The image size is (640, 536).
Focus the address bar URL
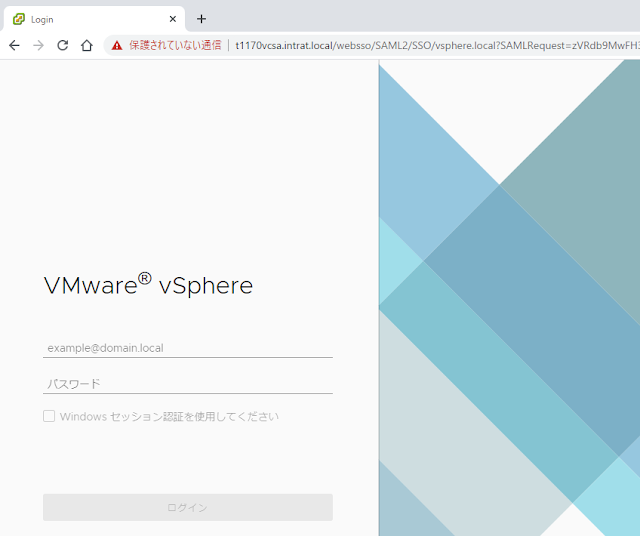pos(437,45)
